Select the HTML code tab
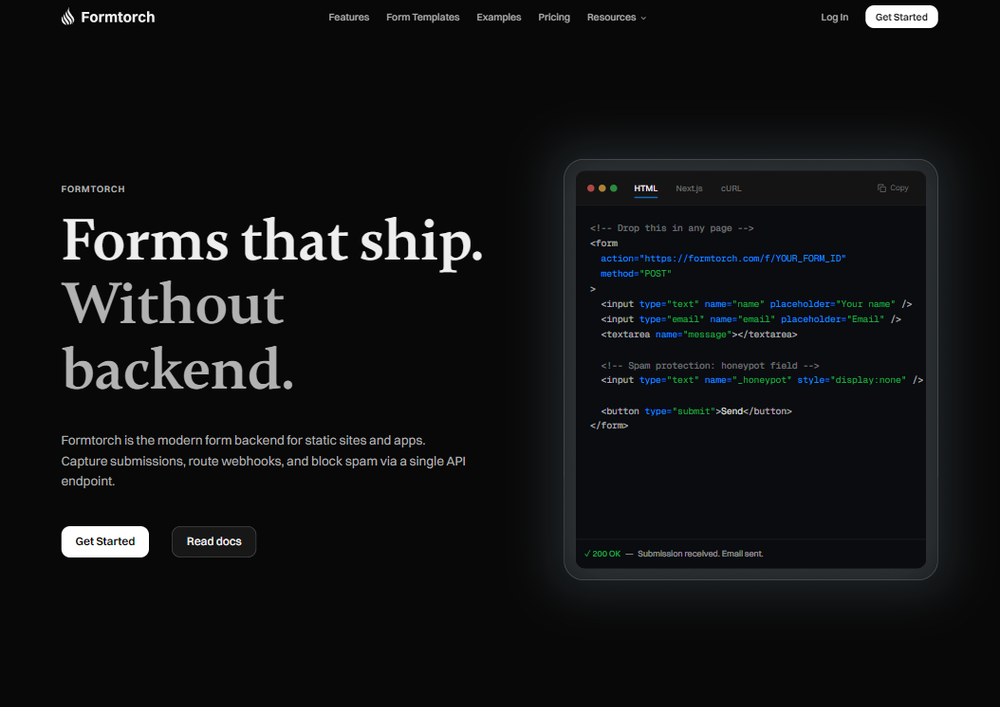1000x707 pixels. (x=645, y=188)
